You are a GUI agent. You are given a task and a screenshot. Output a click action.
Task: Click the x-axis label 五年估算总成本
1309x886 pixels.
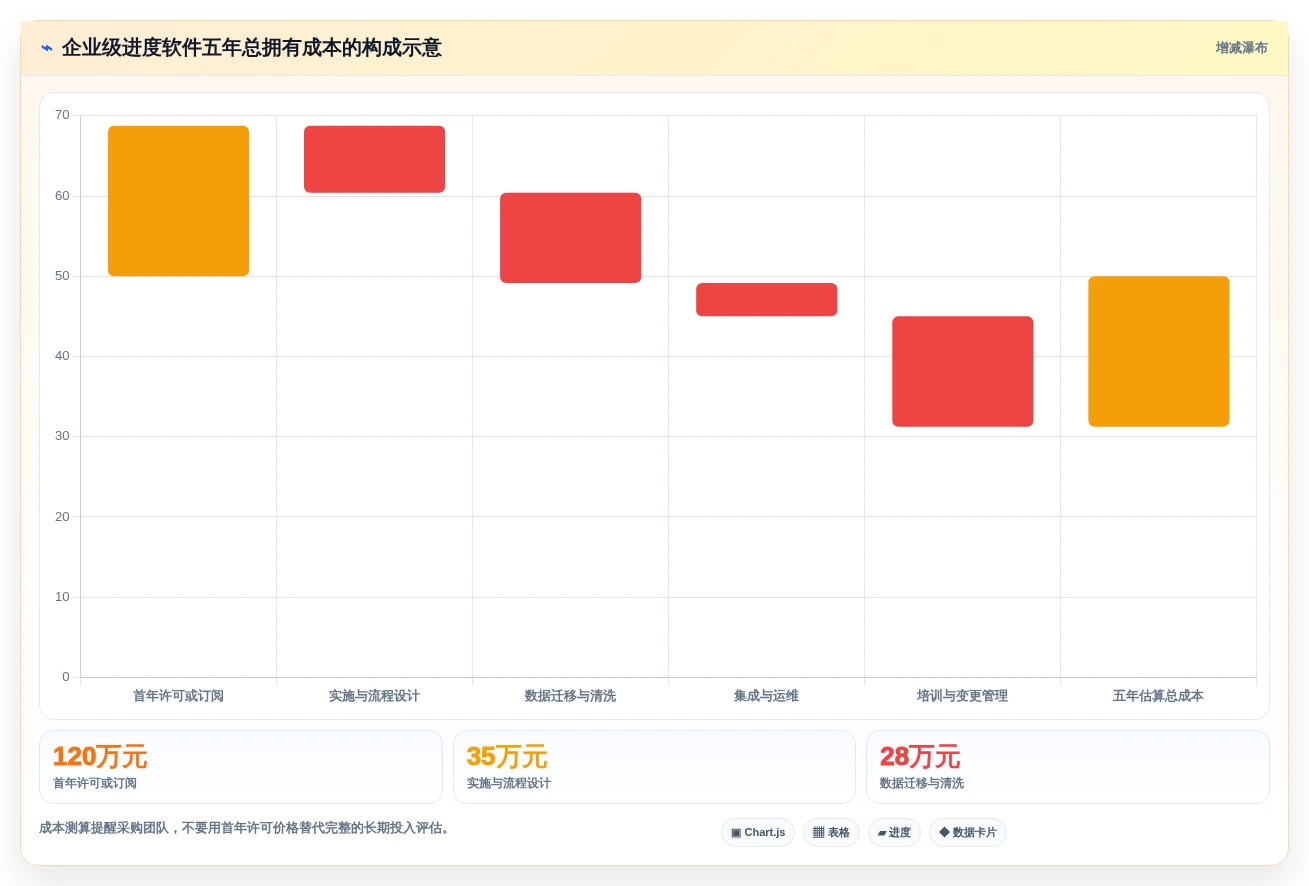(x=1158, y=696)
